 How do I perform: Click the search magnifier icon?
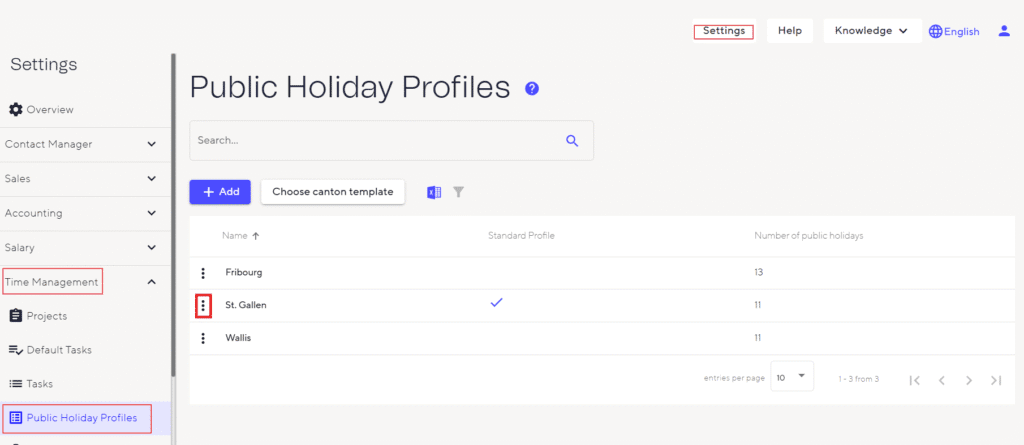point(572,141)
